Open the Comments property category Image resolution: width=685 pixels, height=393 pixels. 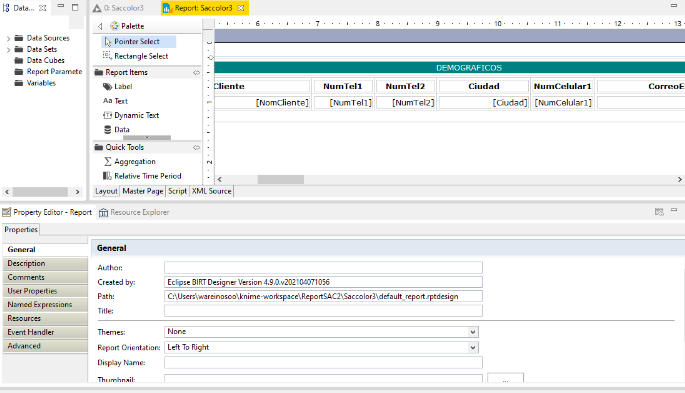[45, 277]
